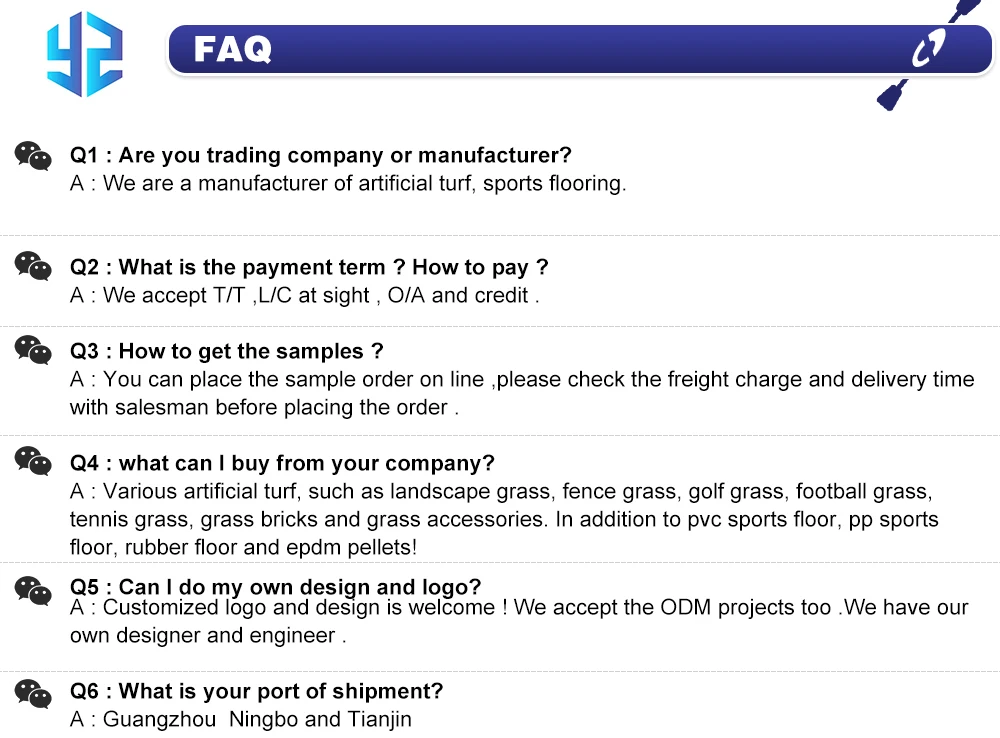Click the chat bubble icon beside Q4
1000x738 pixels.
[33, 462]
